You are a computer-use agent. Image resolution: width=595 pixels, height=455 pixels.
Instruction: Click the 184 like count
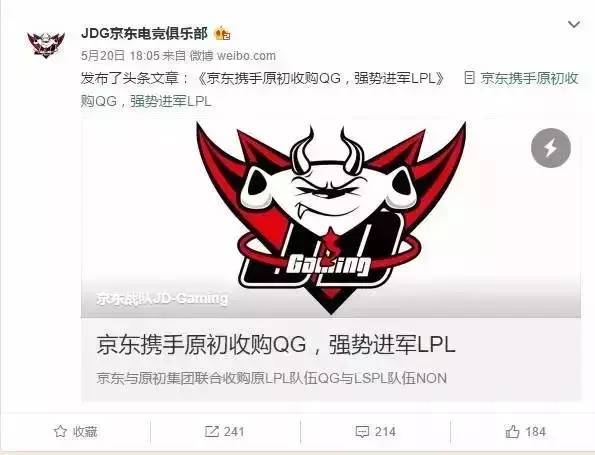535,432
